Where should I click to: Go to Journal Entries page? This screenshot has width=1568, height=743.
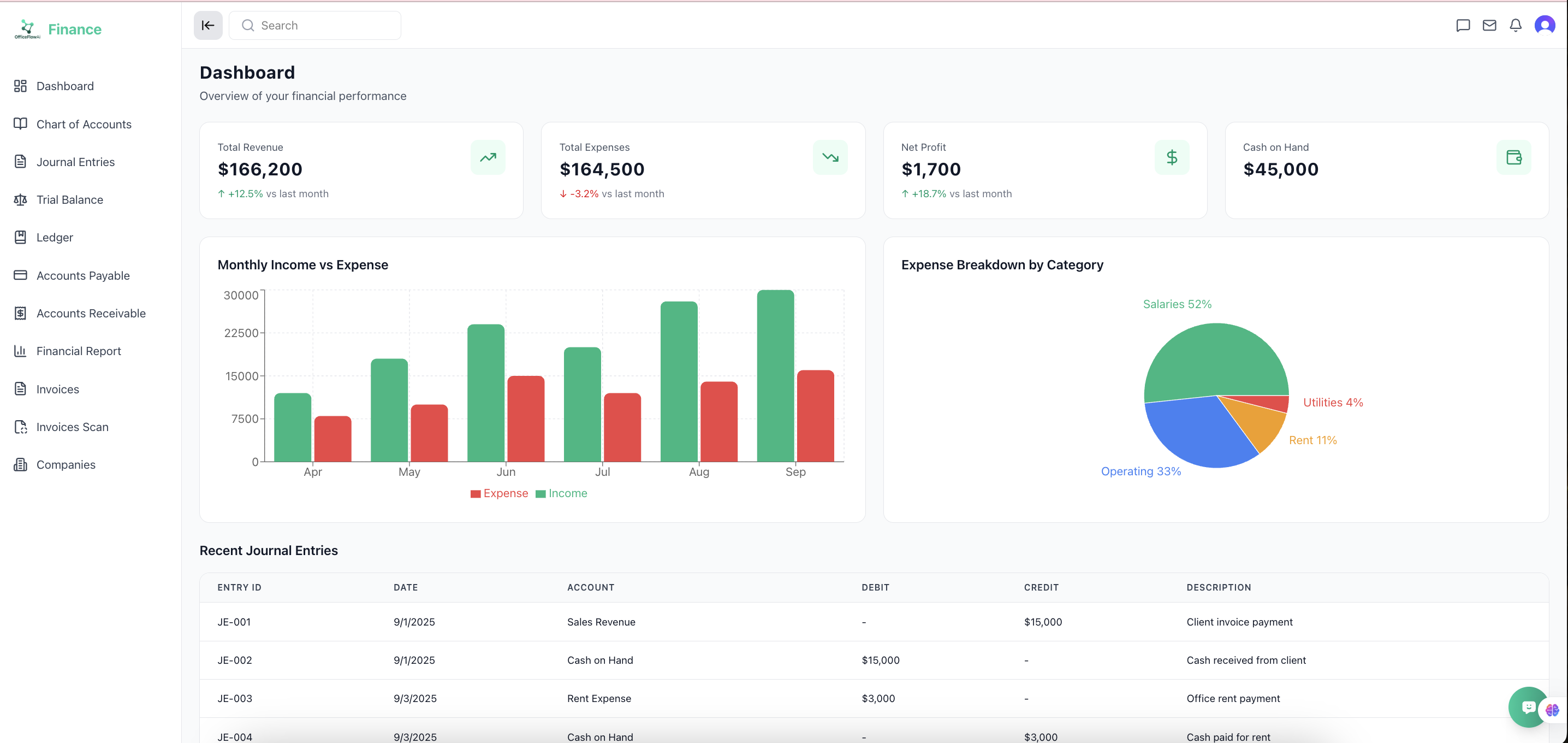[75, 162]
